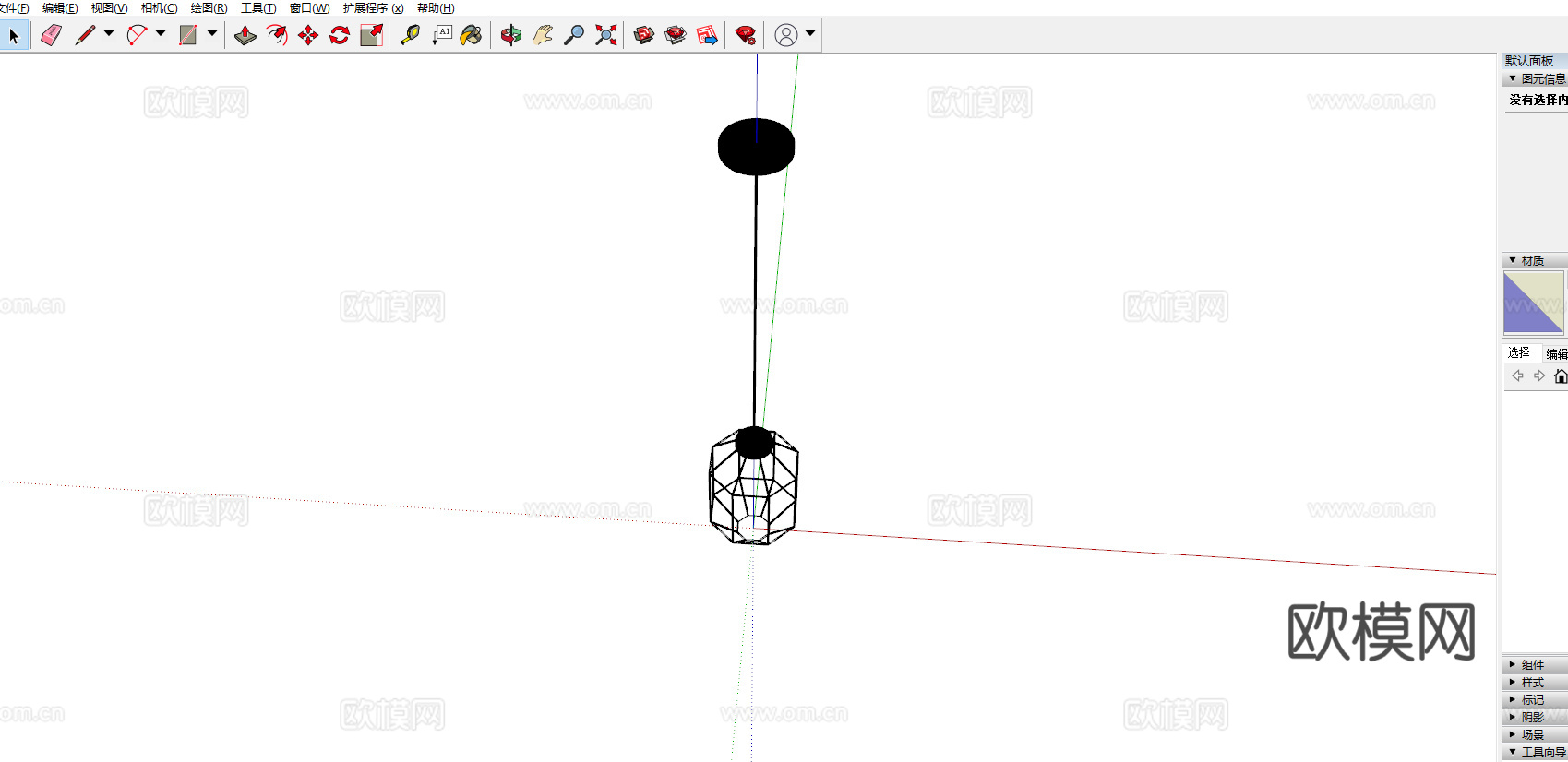Click the Share Model toolbar icon
The width and height of the screenshot is (1568, 762).
[x=676, y=35]
